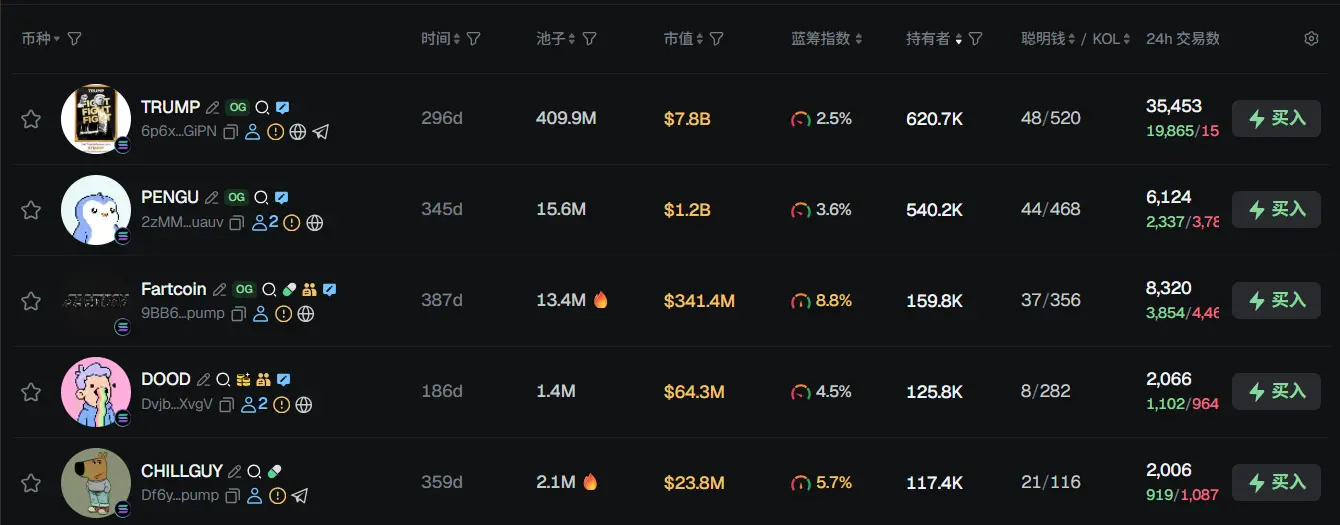Click the search icon next to TRUMP
Screen dimensions: 1340x525
262,108
